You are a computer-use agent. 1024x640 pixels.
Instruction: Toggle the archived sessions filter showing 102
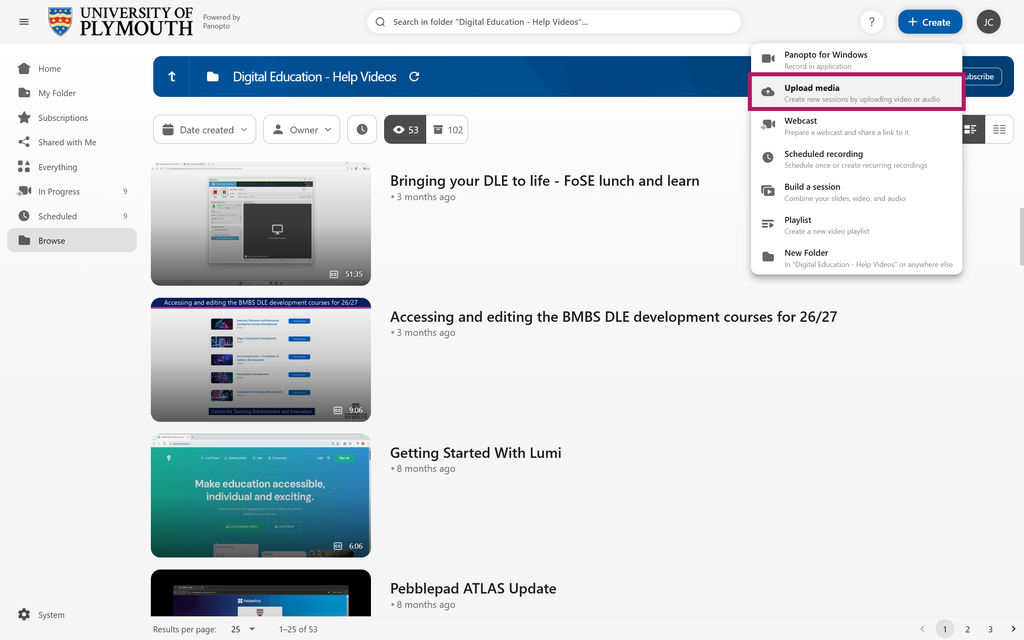coord(447,129)
